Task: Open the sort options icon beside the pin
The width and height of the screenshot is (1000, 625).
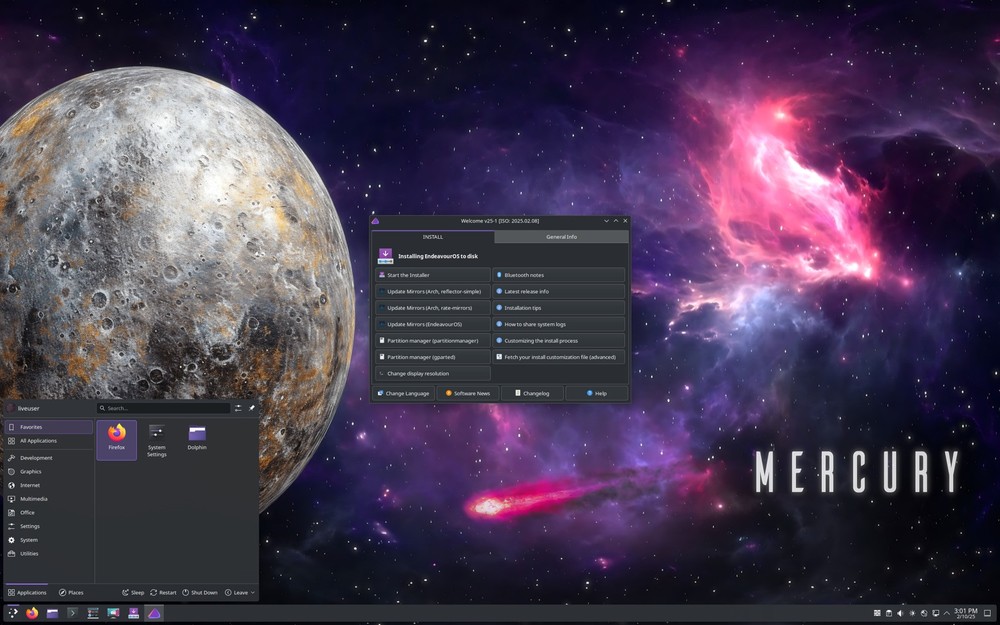Action: [x=238, y=408]
